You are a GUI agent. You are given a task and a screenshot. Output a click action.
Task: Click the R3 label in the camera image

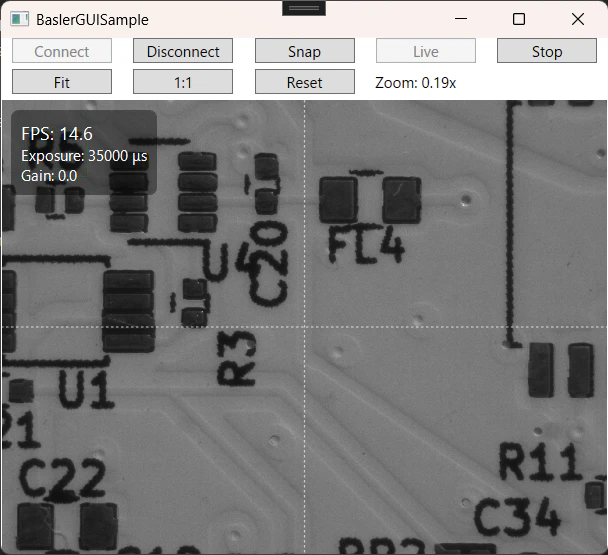[x=237, y=358]
